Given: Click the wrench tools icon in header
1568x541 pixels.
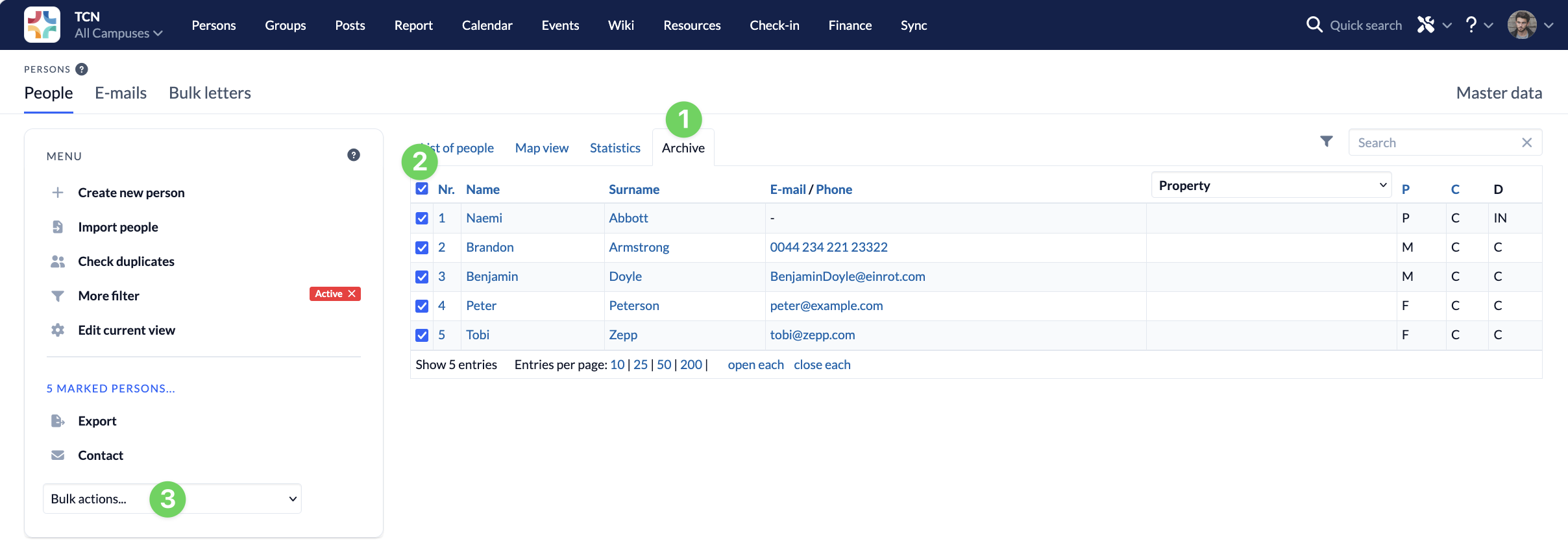Looking at the screenshot, I should [1426, 25].
